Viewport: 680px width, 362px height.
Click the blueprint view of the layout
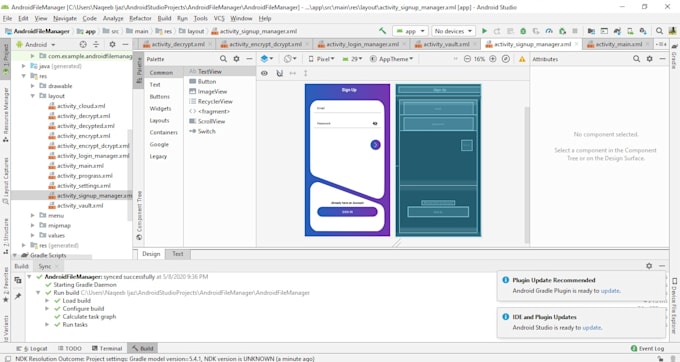coord(438,160)
